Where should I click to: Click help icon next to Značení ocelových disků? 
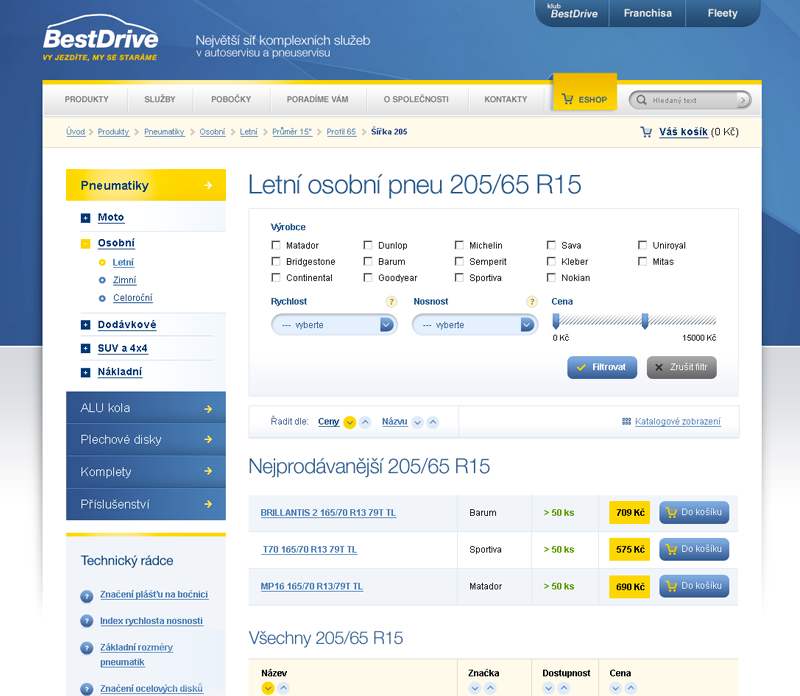tap(87, 689)
